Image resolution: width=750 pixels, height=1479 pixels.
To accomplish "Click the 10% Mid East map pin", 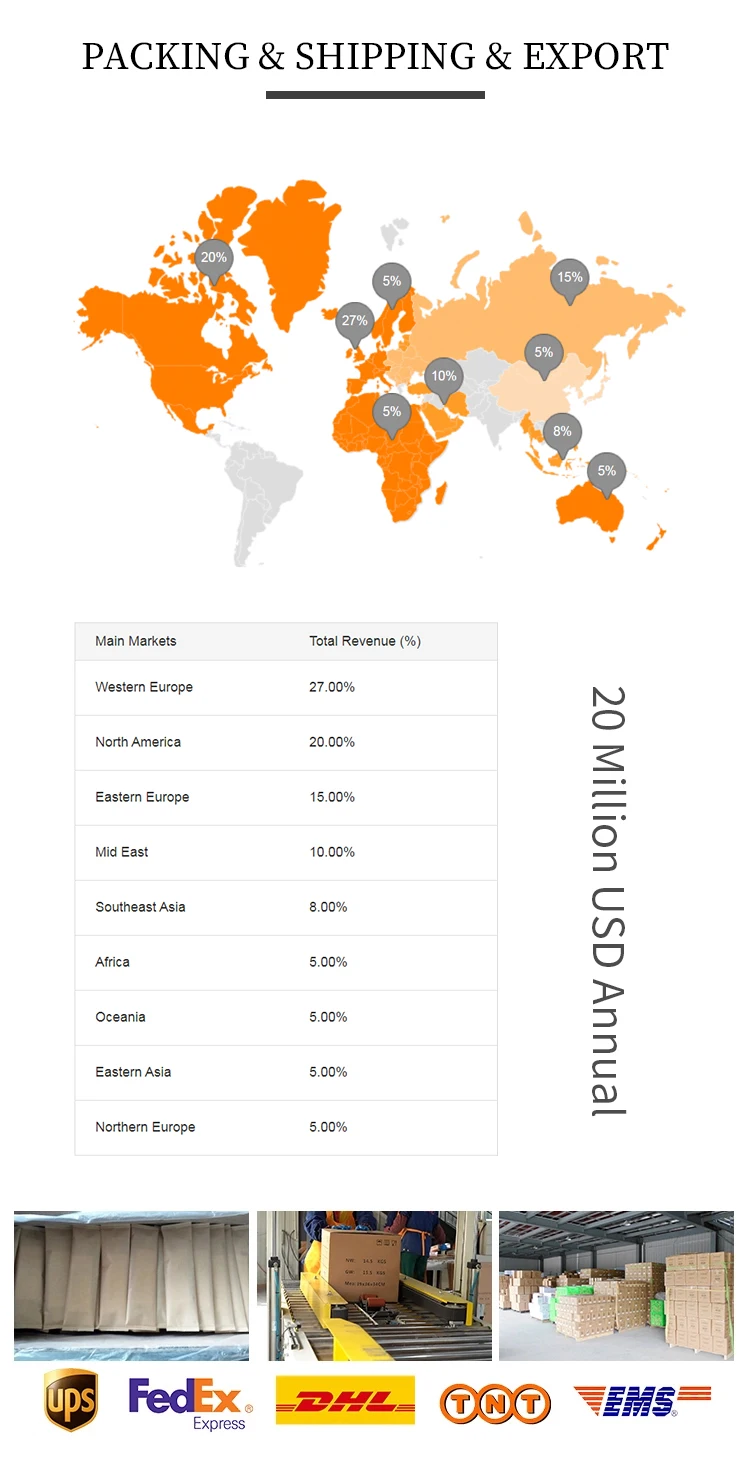I will coord(443,377).
